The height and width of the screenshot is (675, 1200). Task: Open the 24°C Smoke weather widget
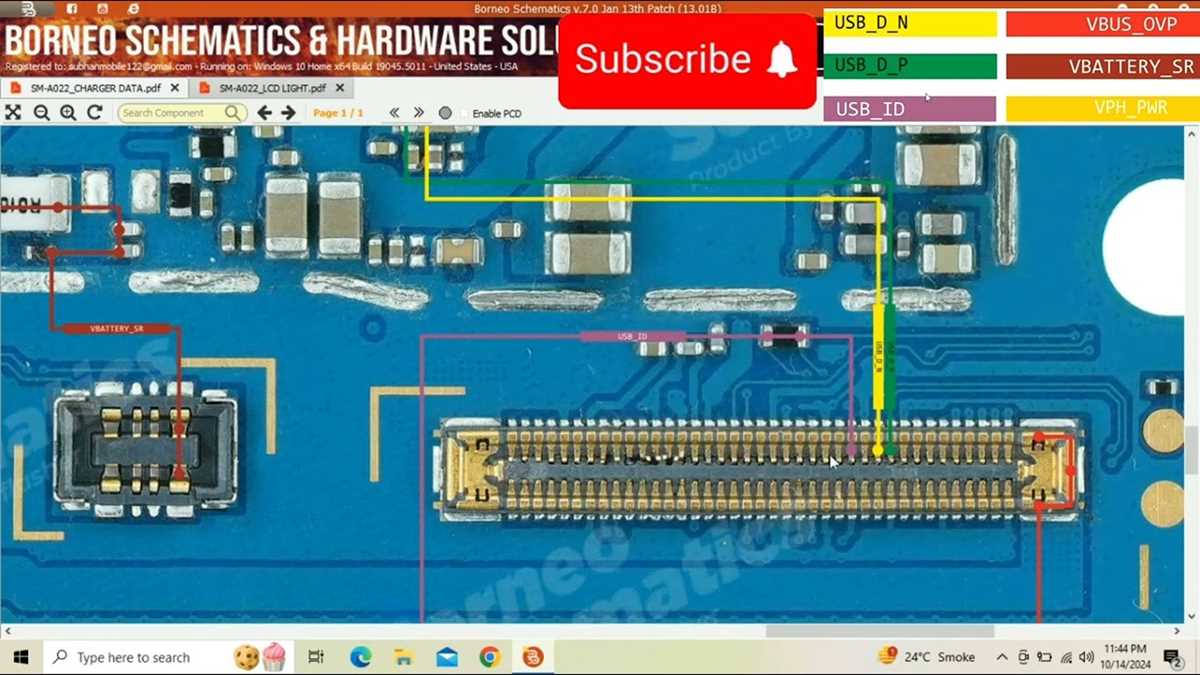[x=926, y=657]
